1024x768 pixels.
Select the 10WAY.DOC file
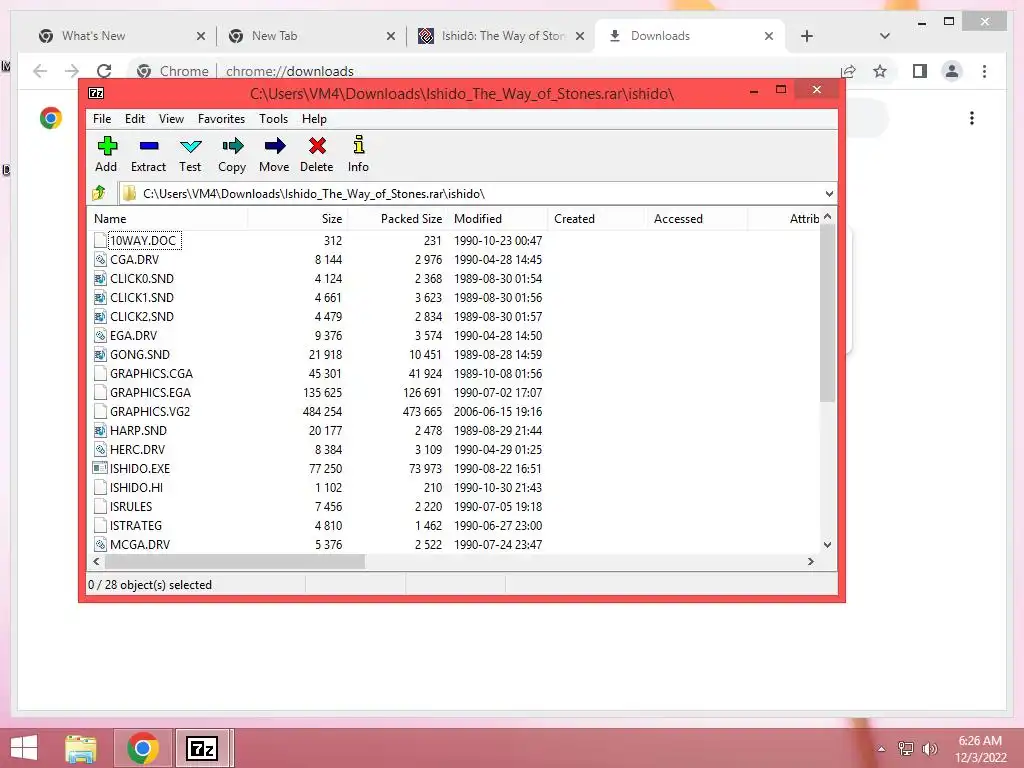point(143,240)
